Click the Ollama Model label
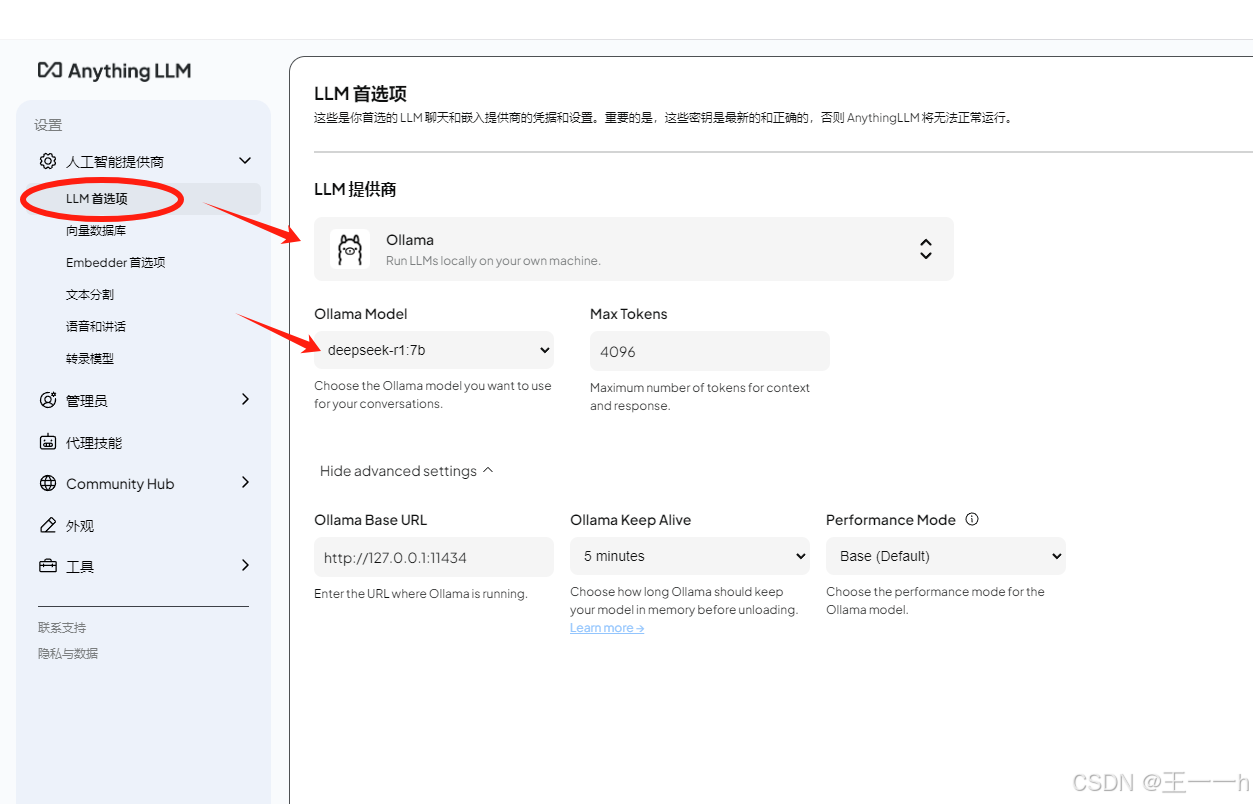Viewport: 1253px width, 804px height. (x=361, y=314)
